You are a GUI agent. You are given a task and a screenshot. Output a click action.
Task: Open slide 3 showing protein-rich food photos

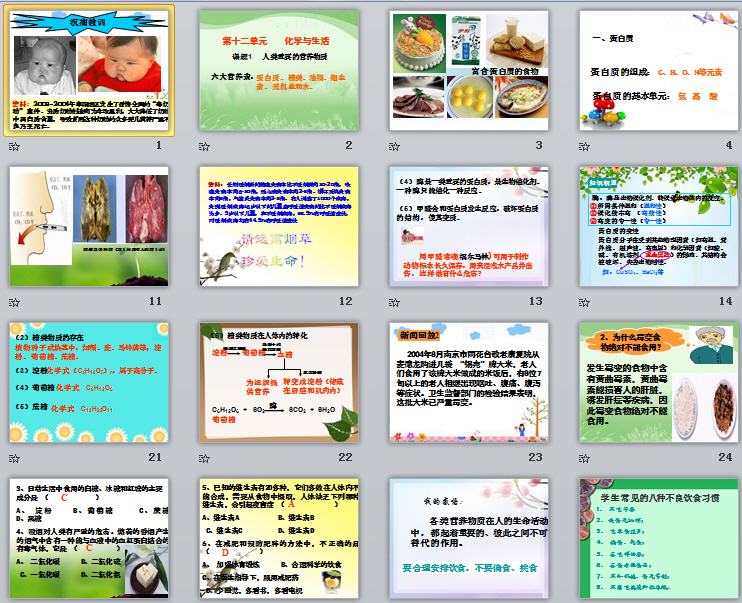tap(469, 69)
